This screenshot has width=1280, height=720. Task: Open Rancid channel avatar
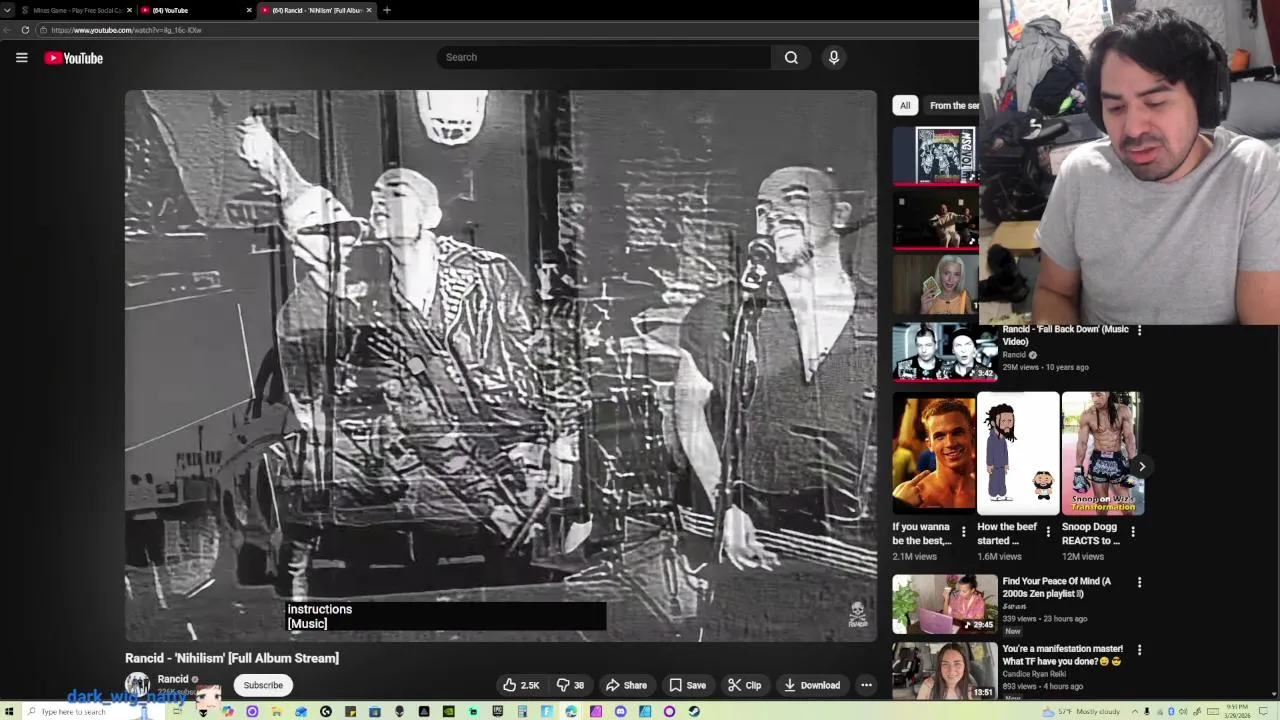pyautogui.click(x=137, y=685)
